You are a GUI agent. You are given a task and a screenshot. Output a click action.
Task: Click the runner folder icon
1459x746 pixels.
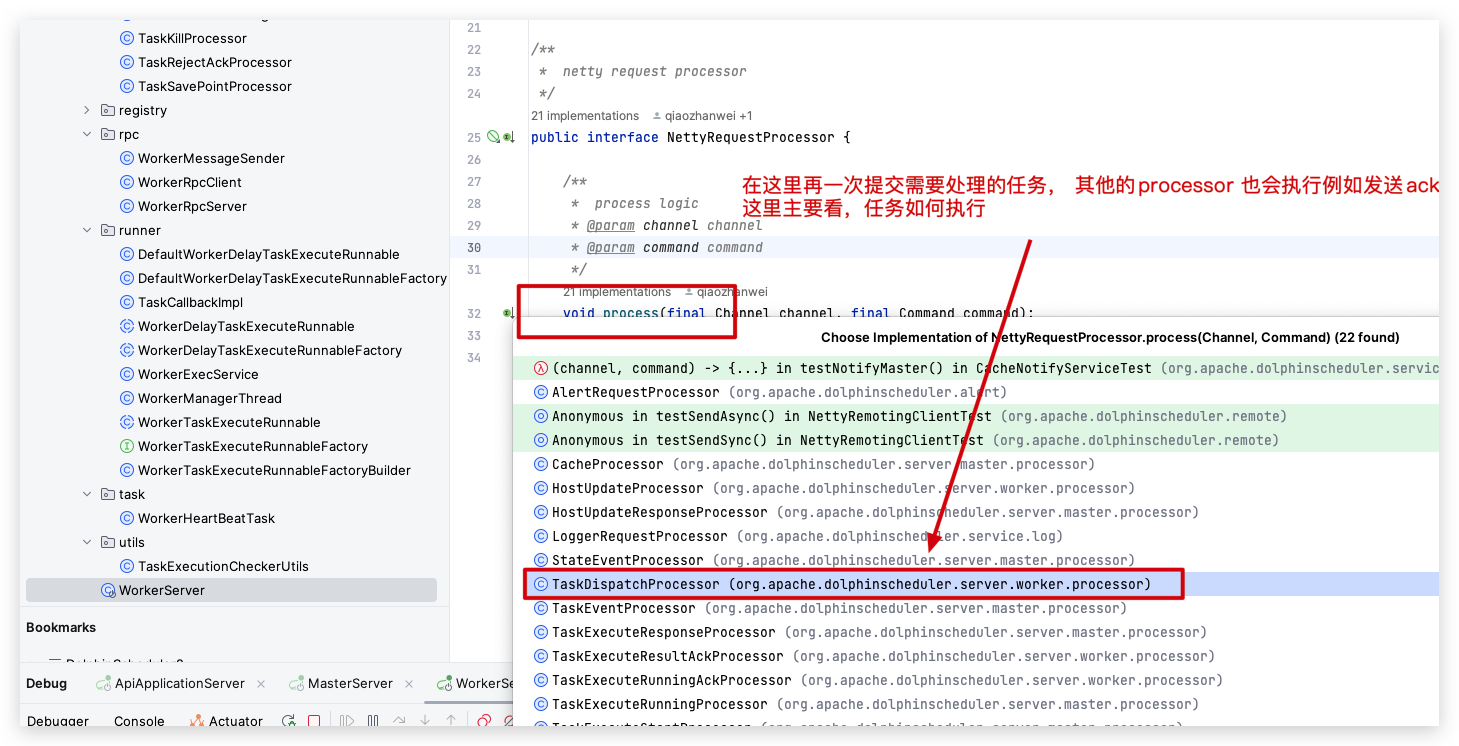click(x=108, y=230)
